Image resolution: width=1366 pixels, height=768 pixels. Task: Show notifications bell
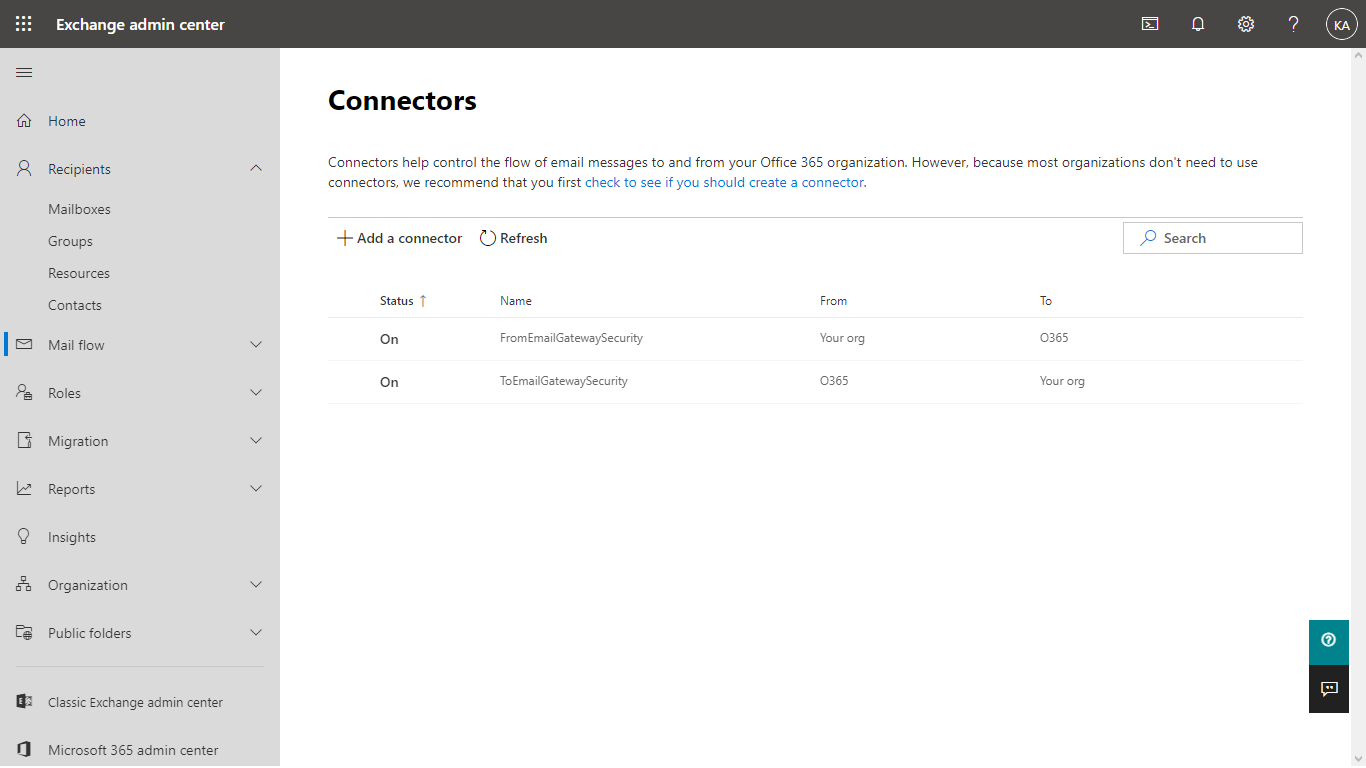point(1198,24)
